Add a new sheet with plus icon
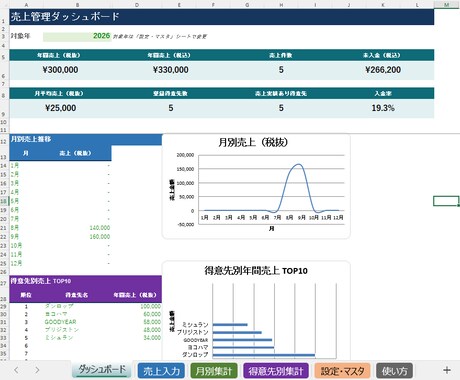The image size is (460, 380). tap(447, 370)
